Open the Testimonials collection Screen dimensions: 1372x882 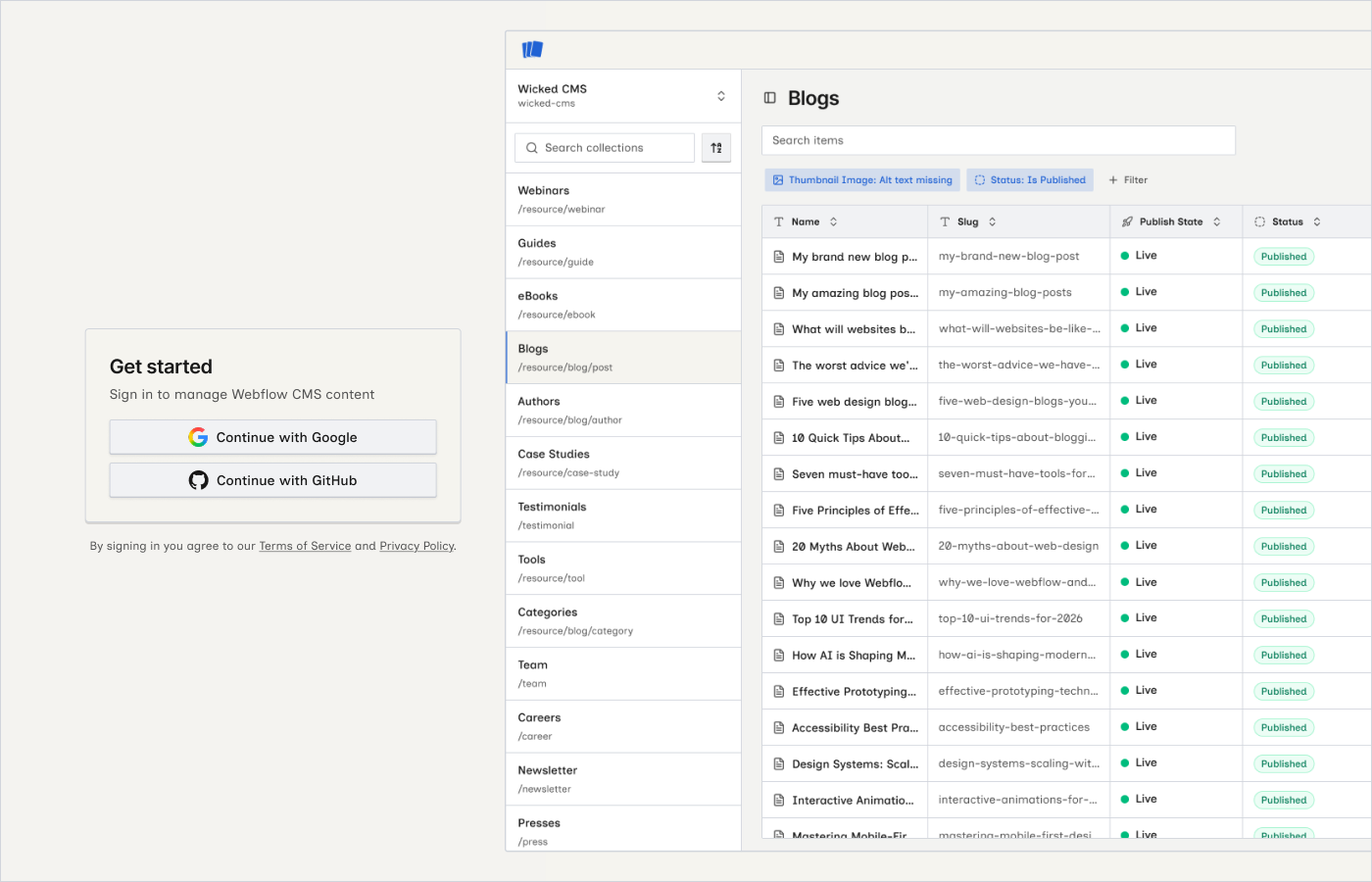click(x=623, y=516)
